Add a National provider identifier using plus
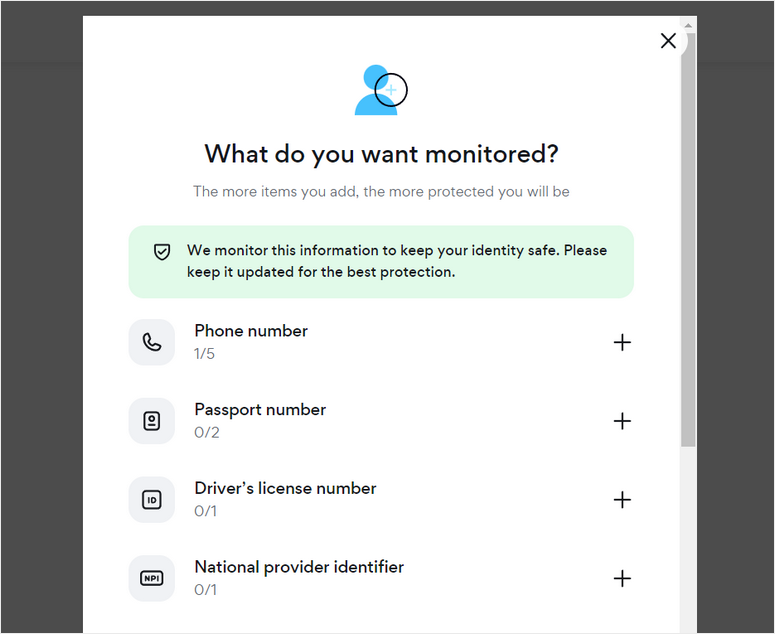This screenshot has width=775, height=634. click(x=622, y=578)
